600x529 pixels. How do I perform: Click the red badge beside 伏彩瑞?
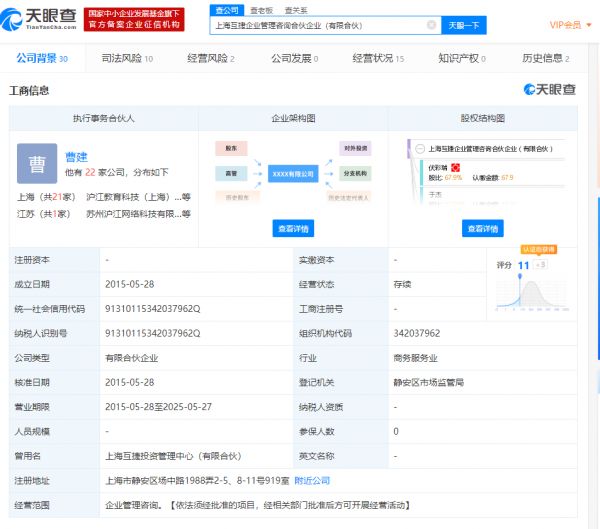(x=455, y=167)
